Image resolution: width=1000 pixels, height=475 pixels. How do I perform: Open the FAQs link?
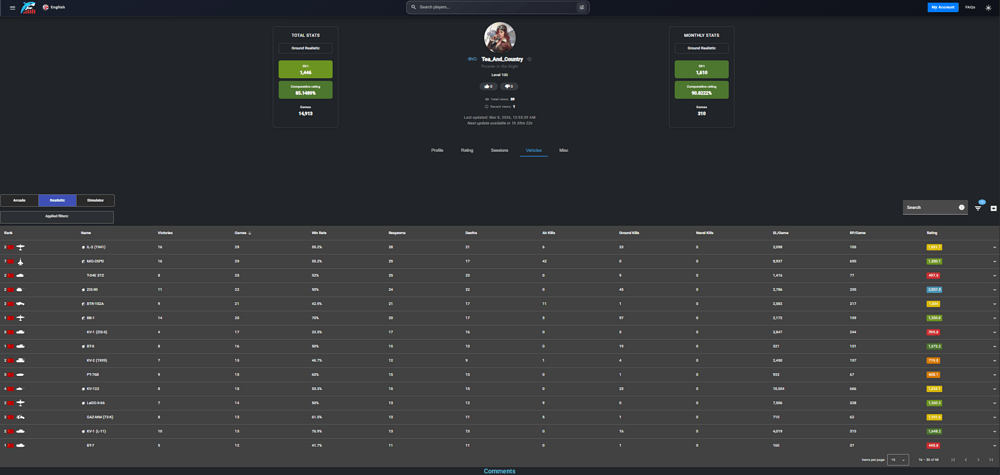(x=970, y=7)
